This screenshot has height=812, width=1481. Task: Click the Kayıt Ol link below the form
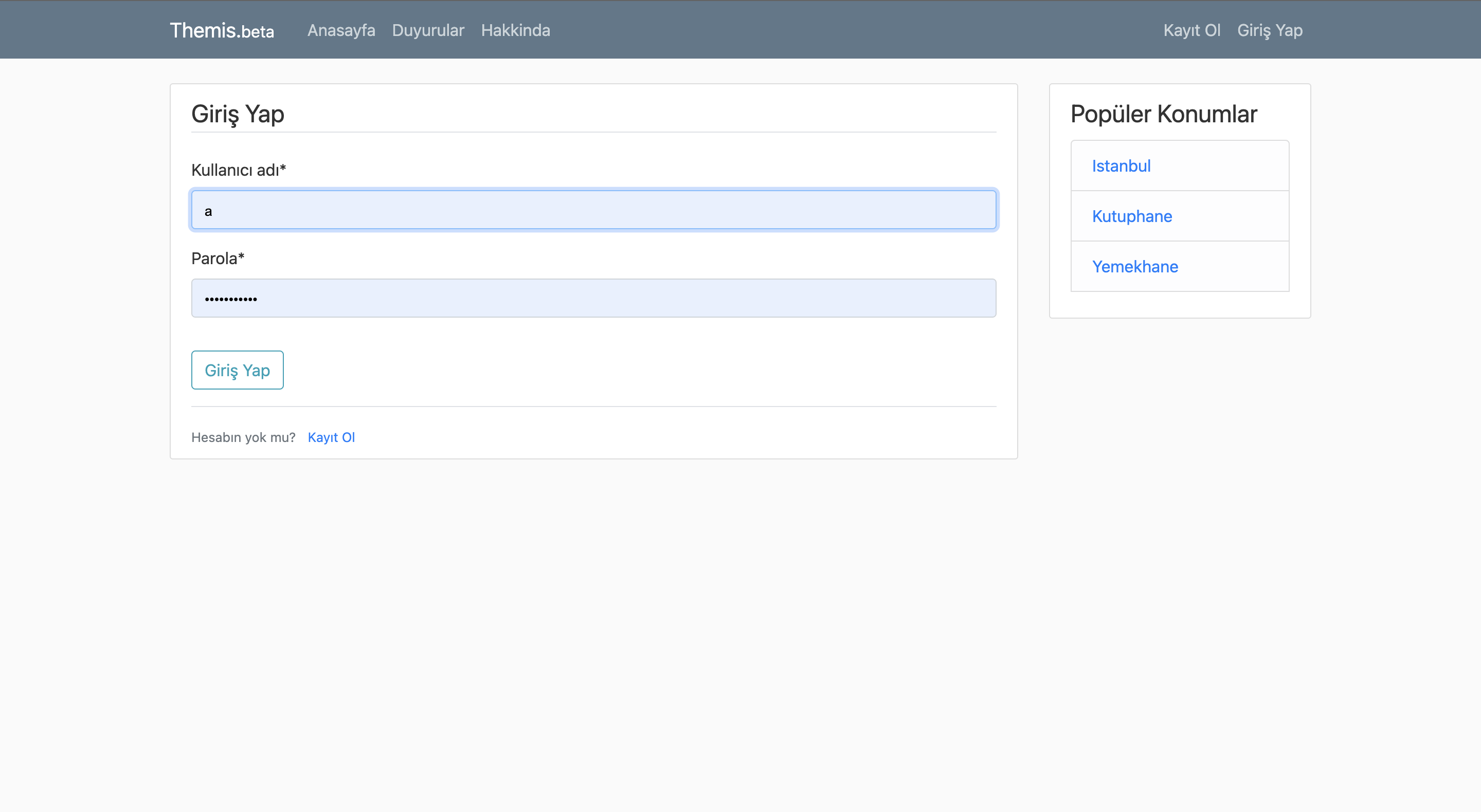(x=331, y=437)
